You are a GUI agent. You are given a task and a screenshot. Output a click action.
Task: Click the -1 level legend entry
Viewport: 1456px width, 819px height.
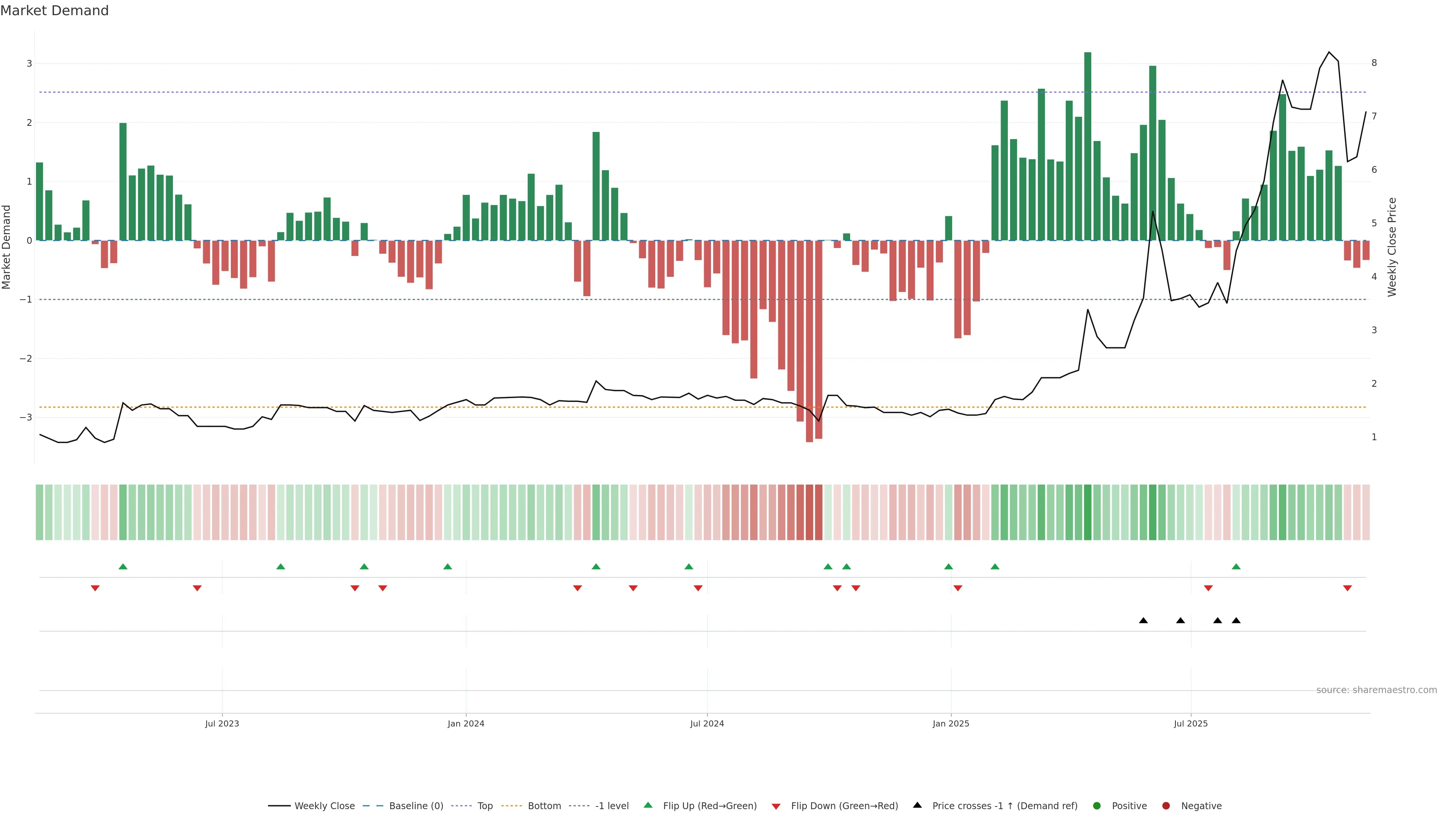coord(612,805)
